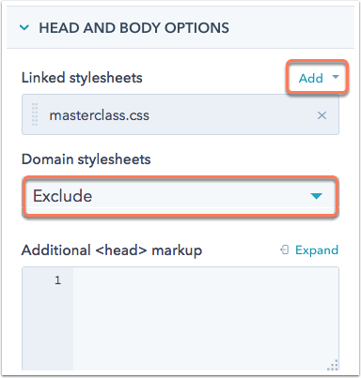The width and height of the screenshot is (361, 378).
Task: Collapse the Head and Body Options chevron
Action: (x=24, y=28)
